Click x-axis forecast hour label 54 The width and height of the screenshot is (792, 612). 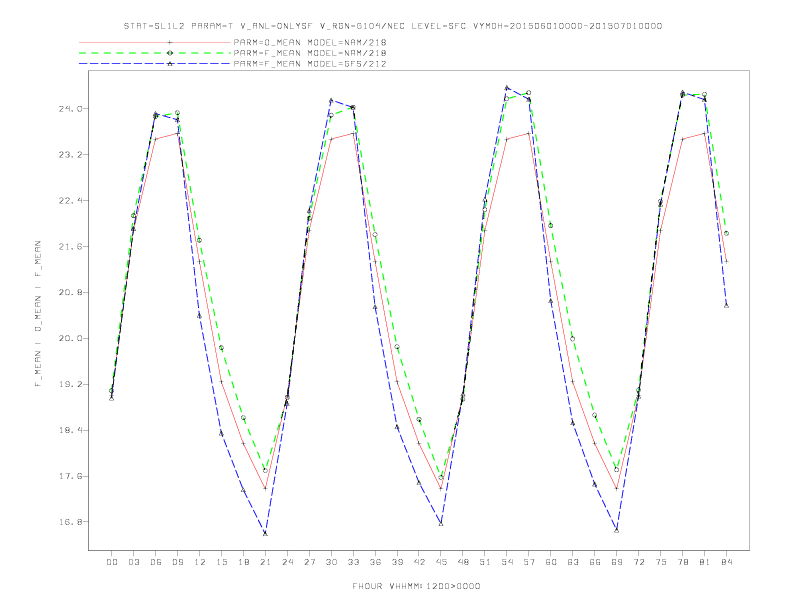point(507,562)
